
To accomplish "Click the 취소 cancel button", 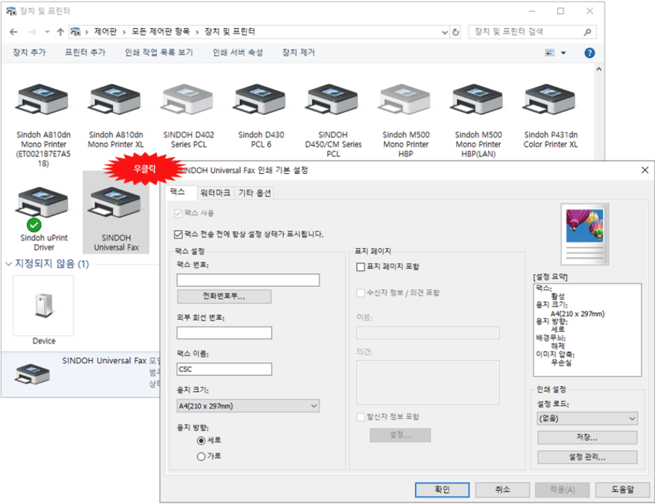I will click(x=502, y=490).
